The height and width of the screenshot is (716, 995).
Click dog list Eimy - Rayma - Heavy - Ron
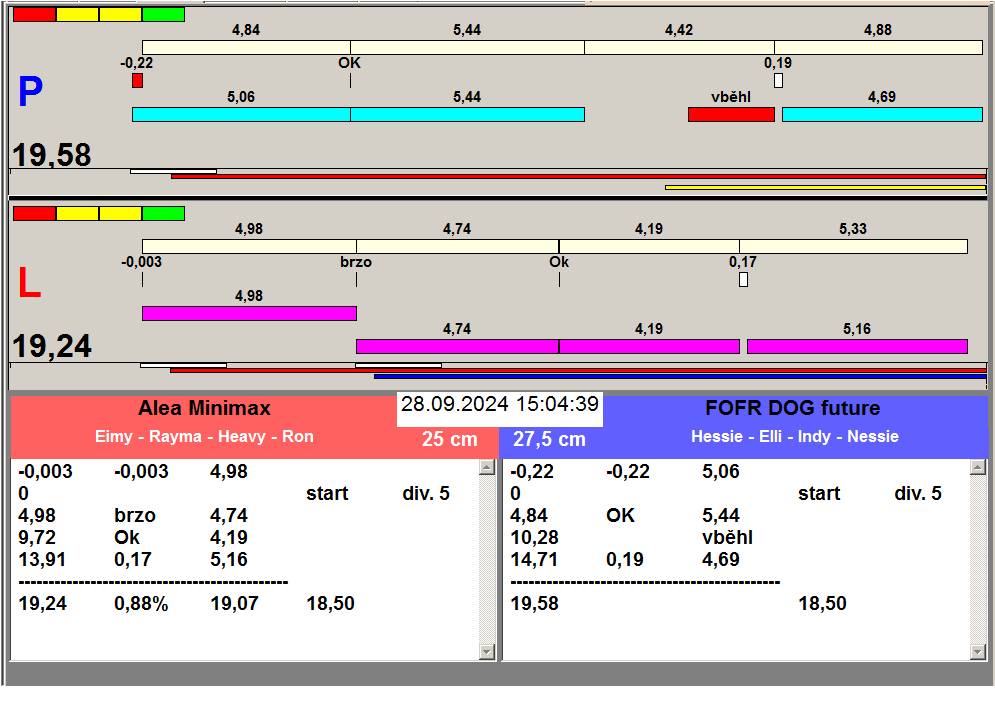(204, 437)
